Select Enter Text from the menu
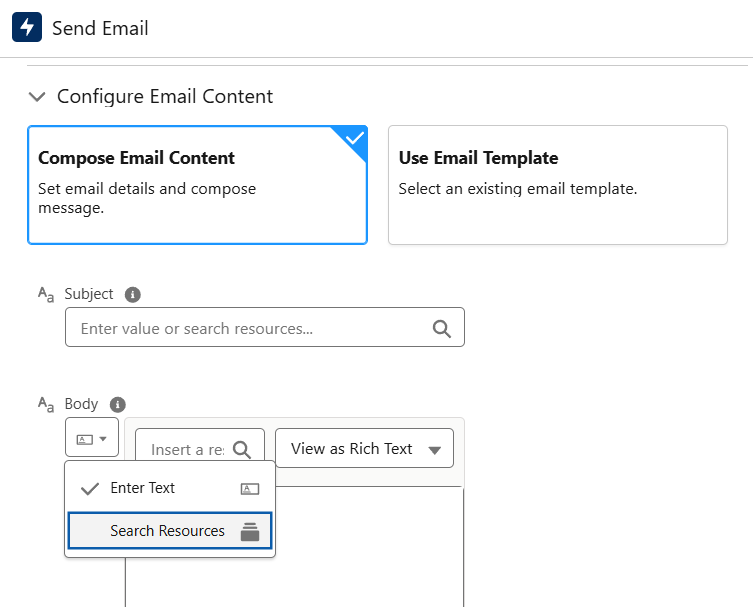This screenshot has height=607, width=753. (x=143, y=488)
